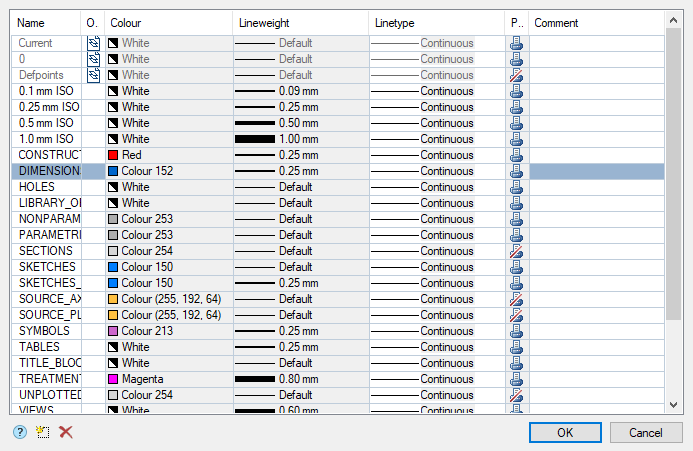Open the colour dropdown for the SYMBOLS layer
The height and width of the screenshot is (451, 693).
click(x=166, y=331)
